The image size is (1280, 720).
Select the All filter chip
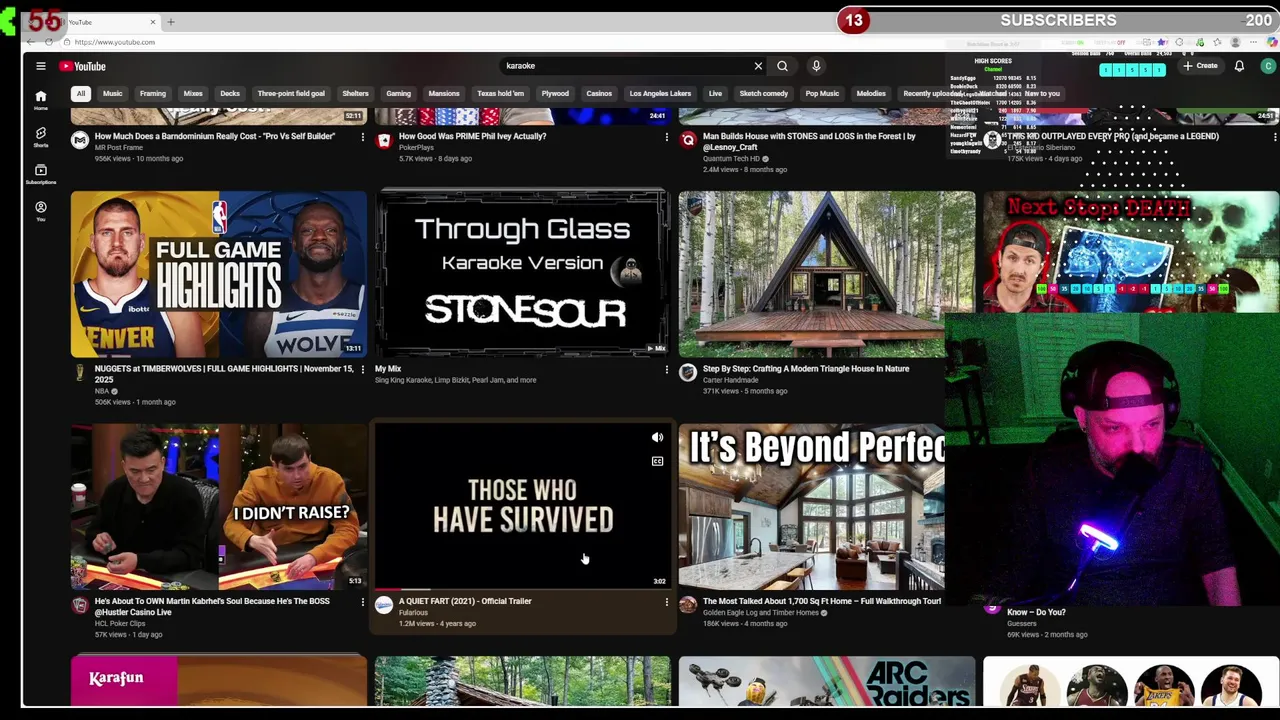click(81, 93)
